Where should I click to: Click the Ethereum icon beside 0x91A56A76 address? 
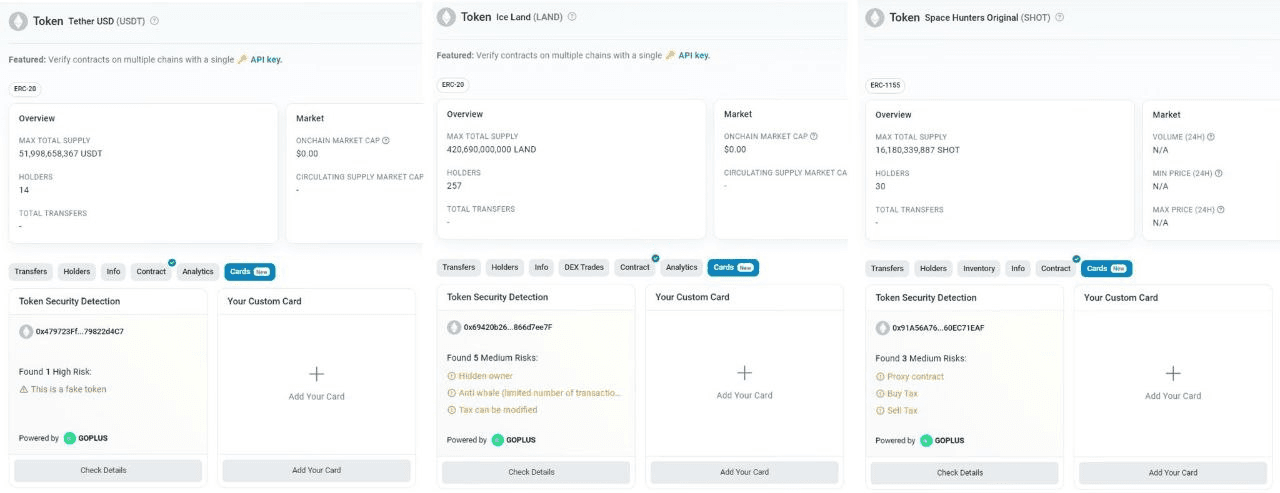pos(883,328)
